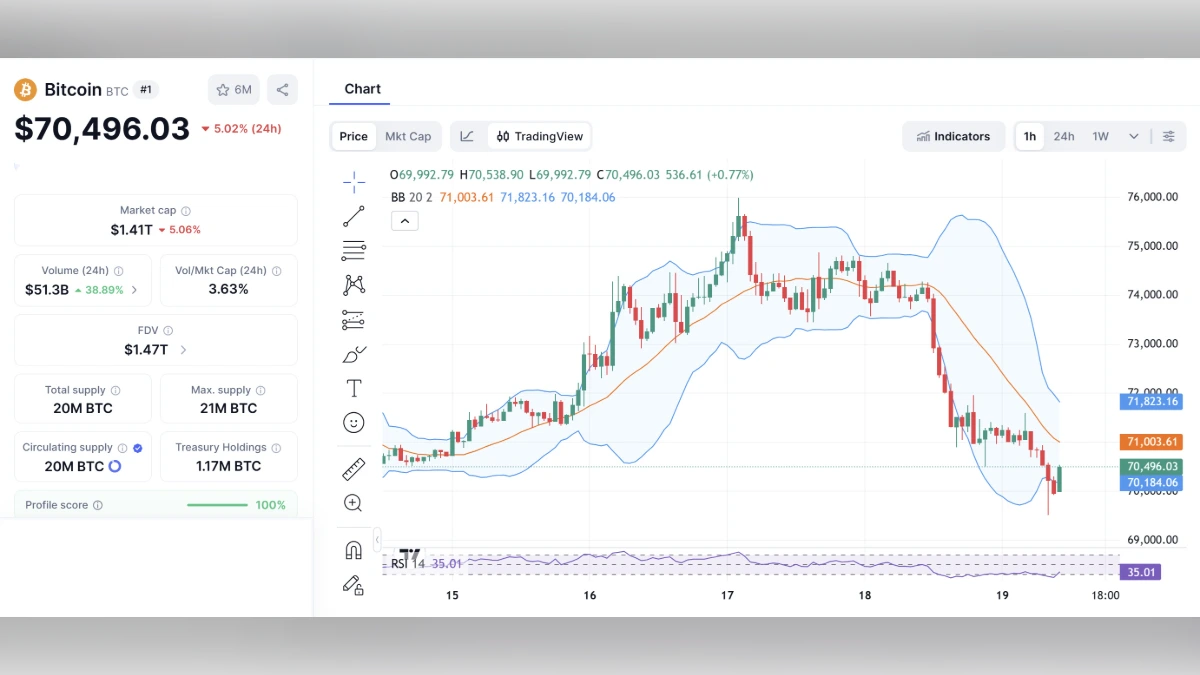Open the timeframe dropdown next to 1W
Image resolution: width=1200 pixels, height=675 pixels.
pyautogui.click(x=1134, y=136)
